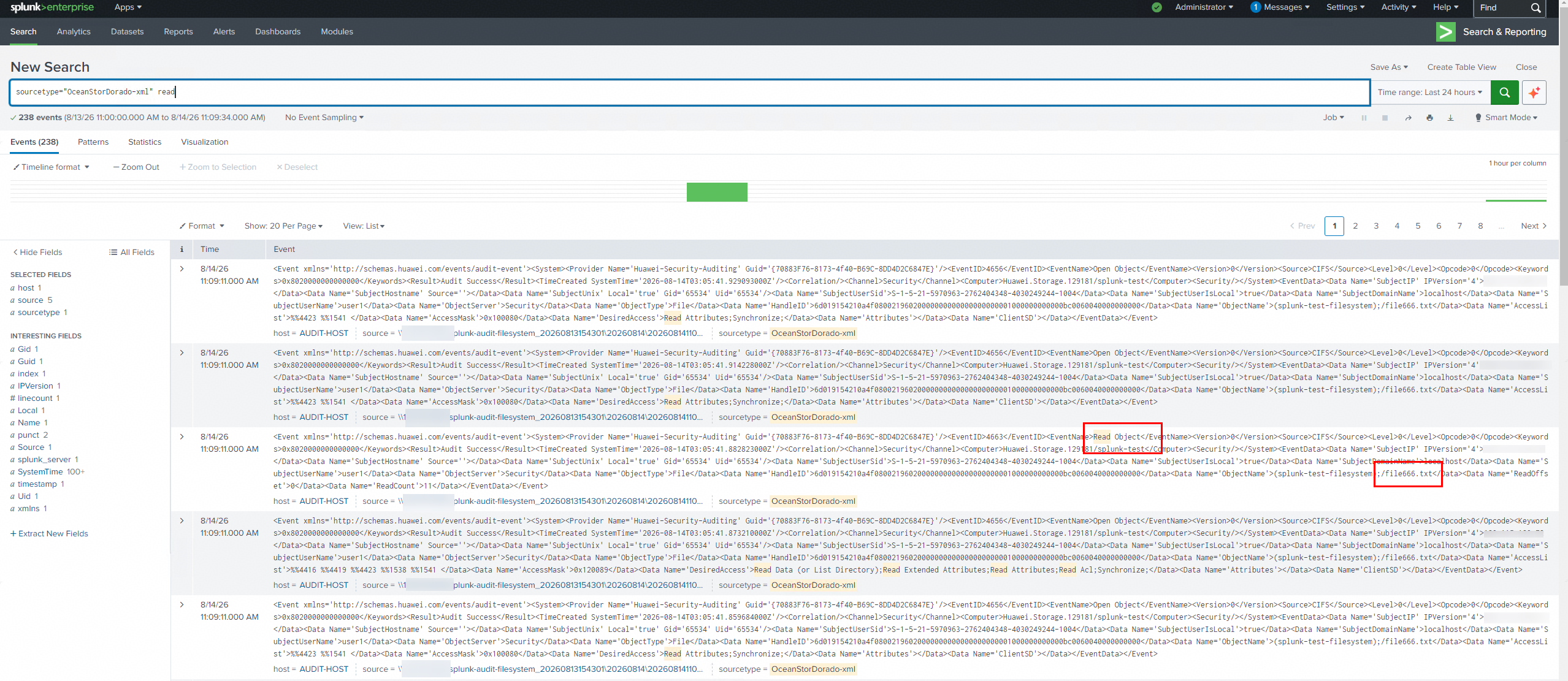This screenshot has height=681, width=1568.
Task: Select the sourcetype field in sidebar
Action: (x=39, y=313)
